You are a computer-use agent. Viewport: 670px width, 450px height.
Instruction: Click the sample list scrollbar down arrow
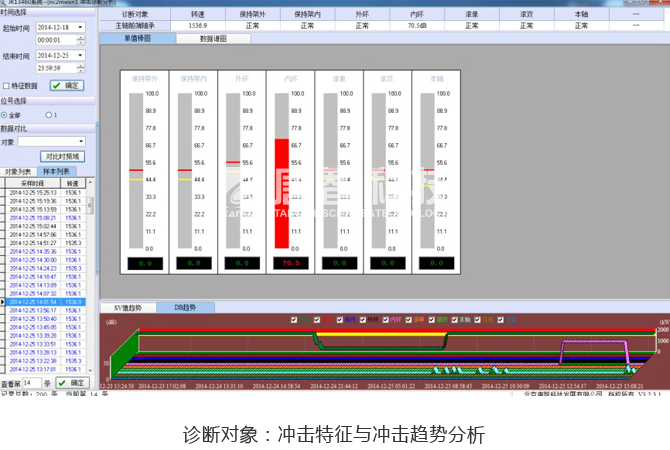pos(90,370)
